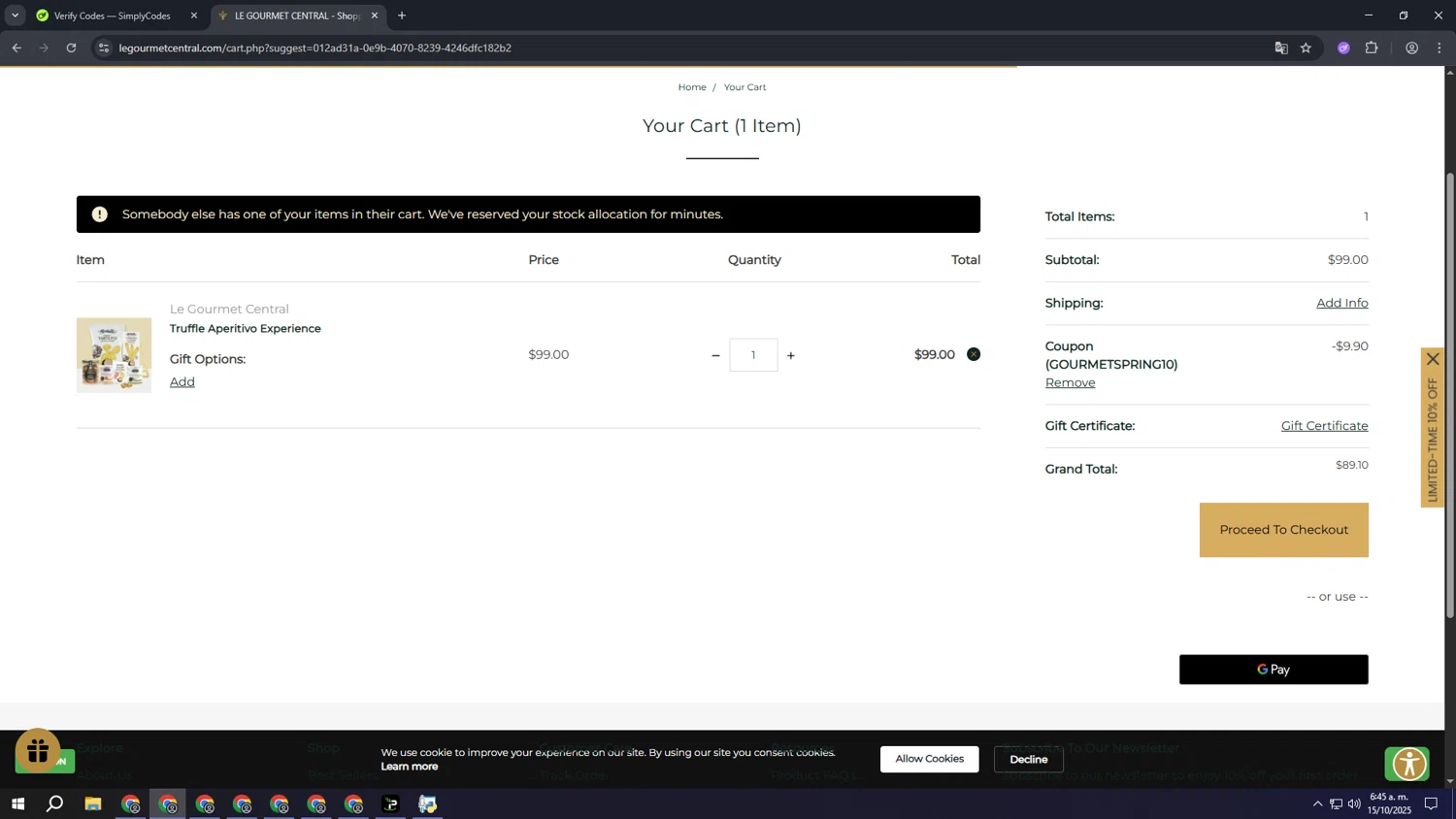Translate this page icon
The image size is (1456, 819).
[x=1281, y=48]
